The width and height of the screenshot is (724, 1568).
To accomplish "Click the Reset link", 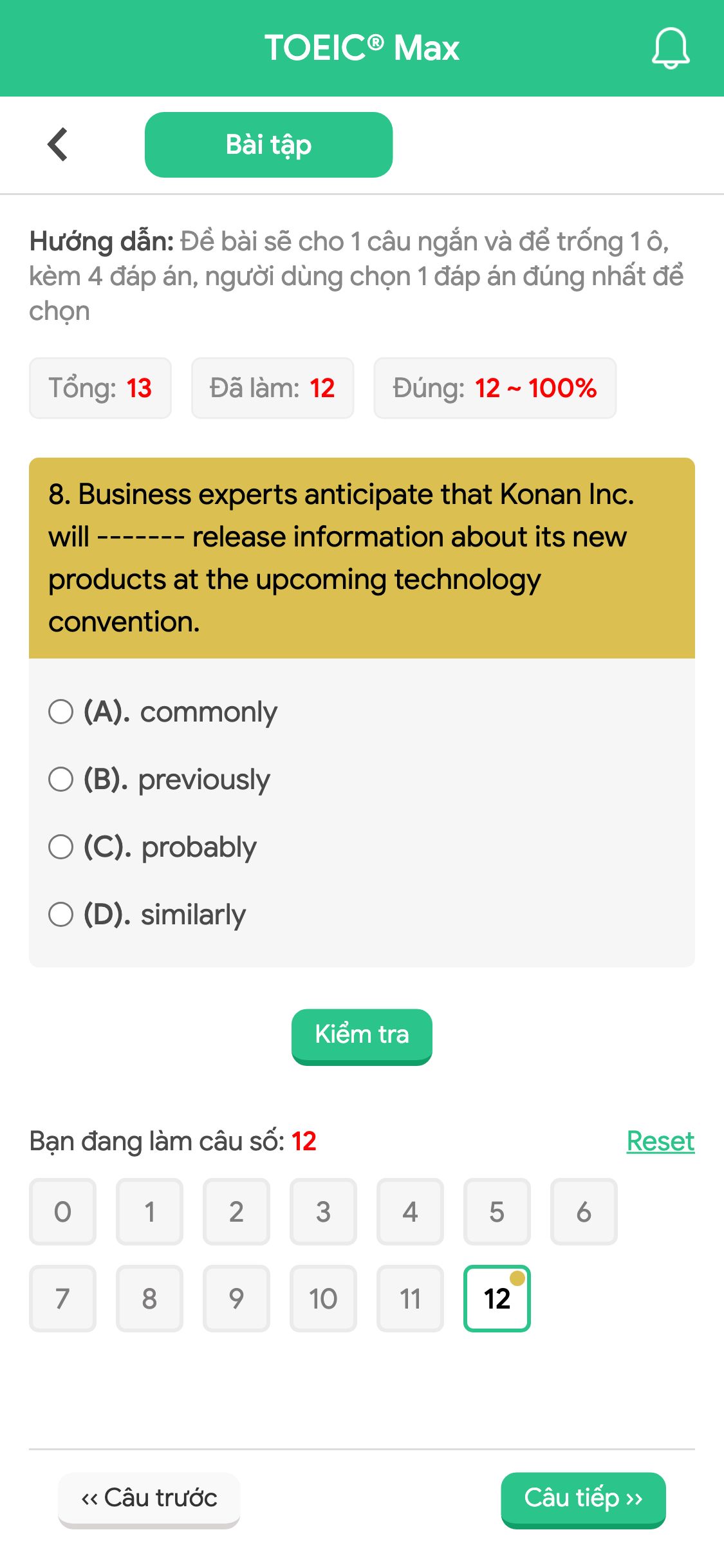I will 660,1140.
